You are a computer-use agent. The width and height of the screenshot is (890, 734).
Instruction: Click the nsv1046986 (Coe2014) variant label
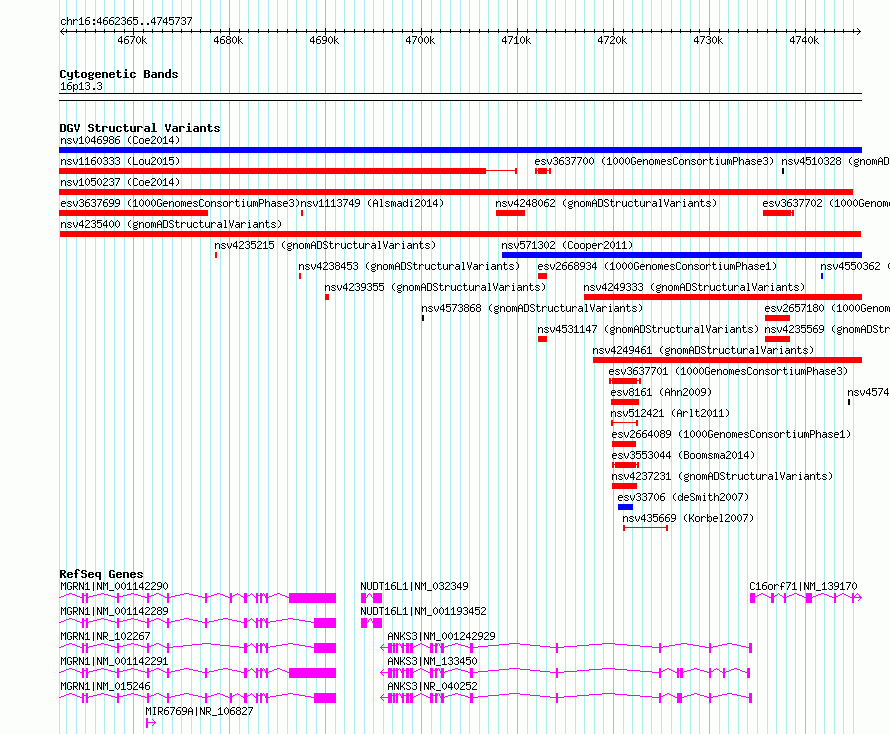click(x=120, y=140)
